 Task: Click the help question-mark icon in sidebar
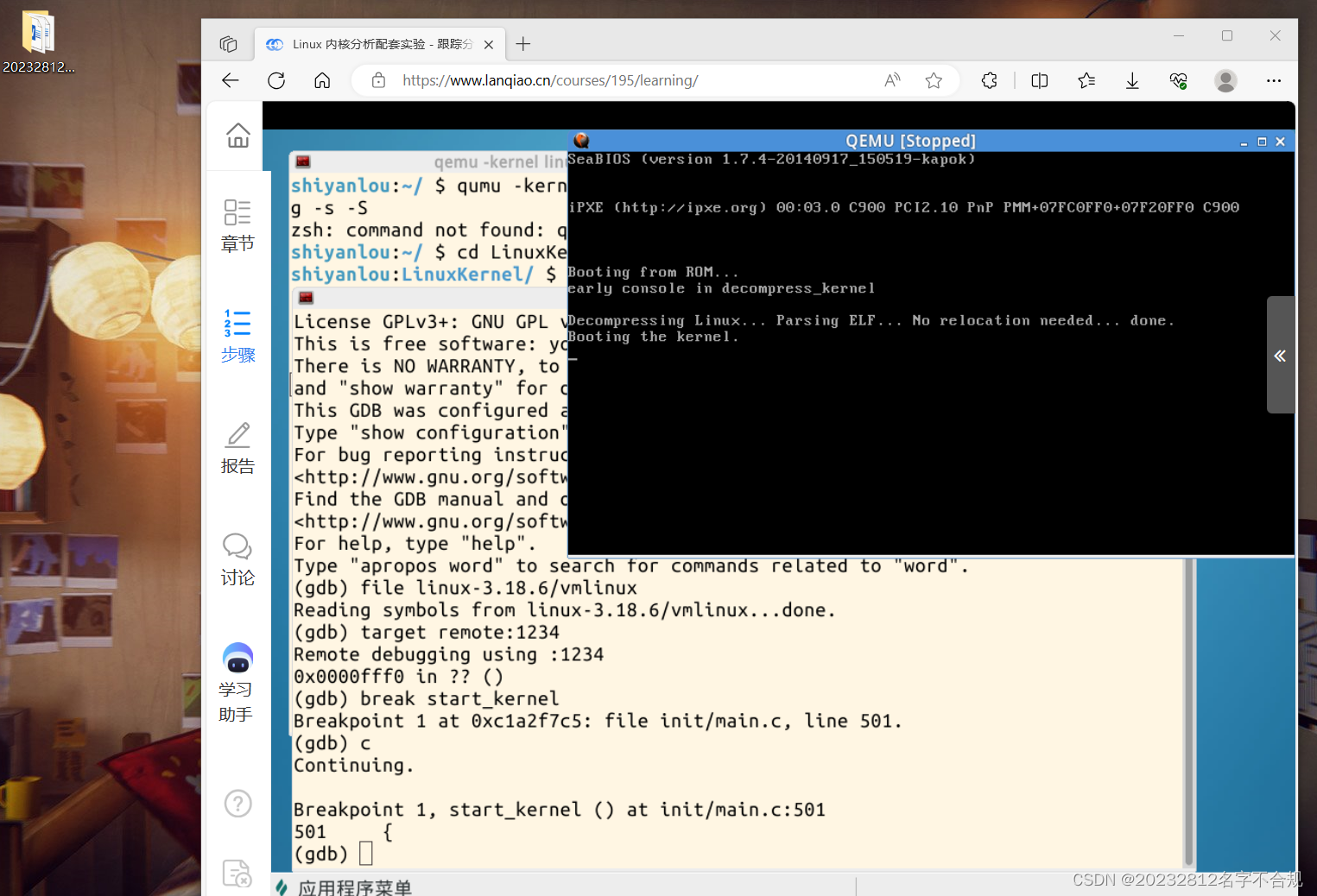coord(237,804)
